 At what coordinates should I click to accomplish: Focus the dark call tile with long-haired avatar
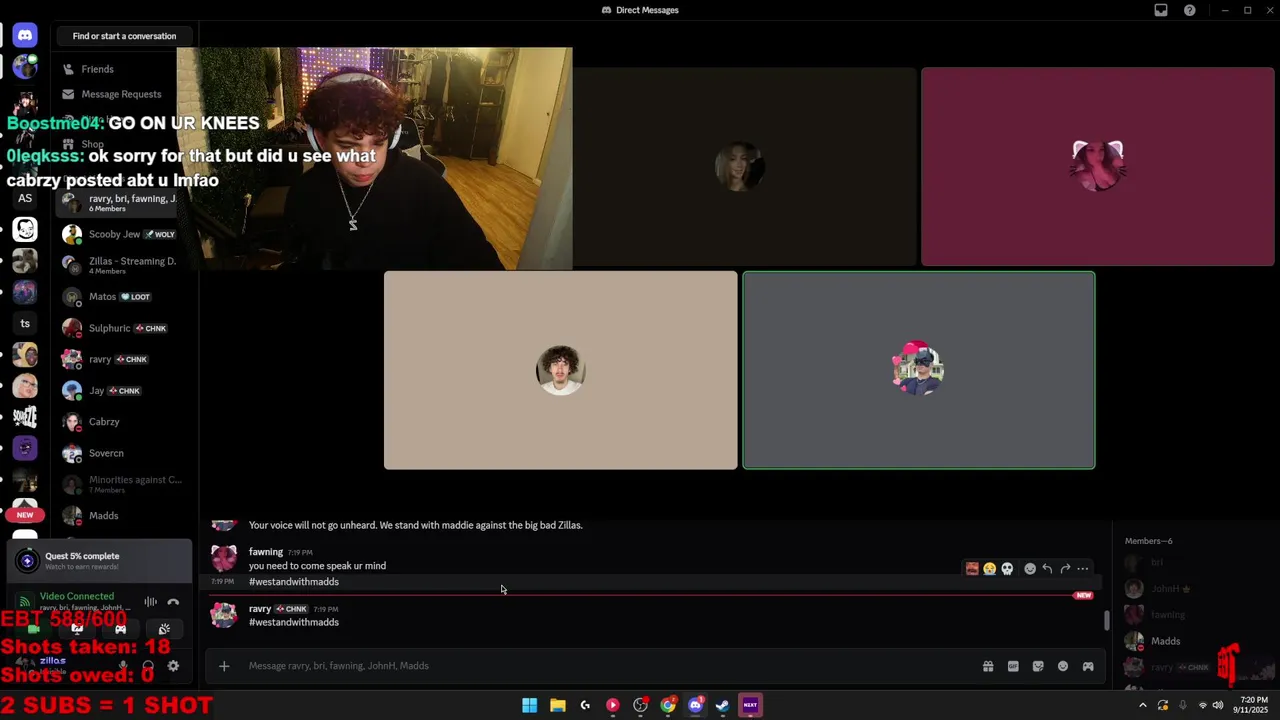pos(739,166)
